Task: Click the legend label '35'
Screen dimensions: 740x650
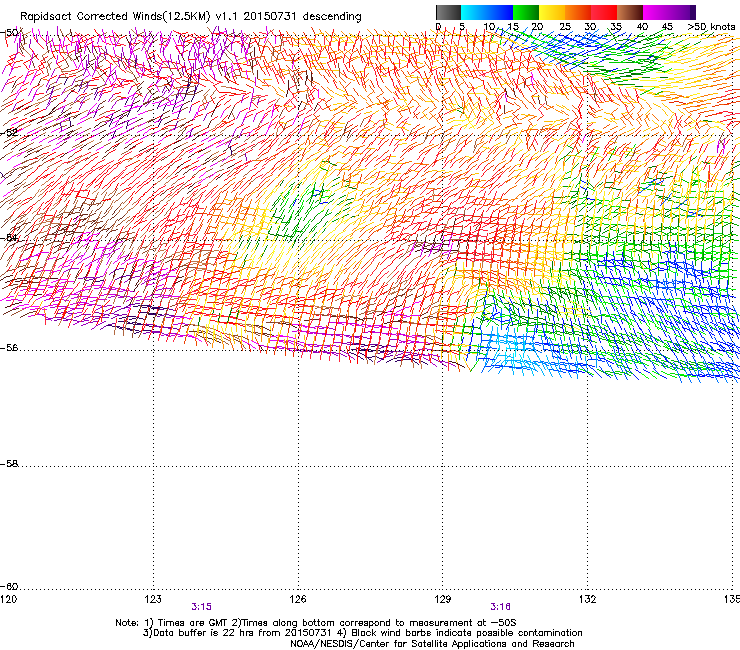Action: pyautogui.click(x=616, y=27)
